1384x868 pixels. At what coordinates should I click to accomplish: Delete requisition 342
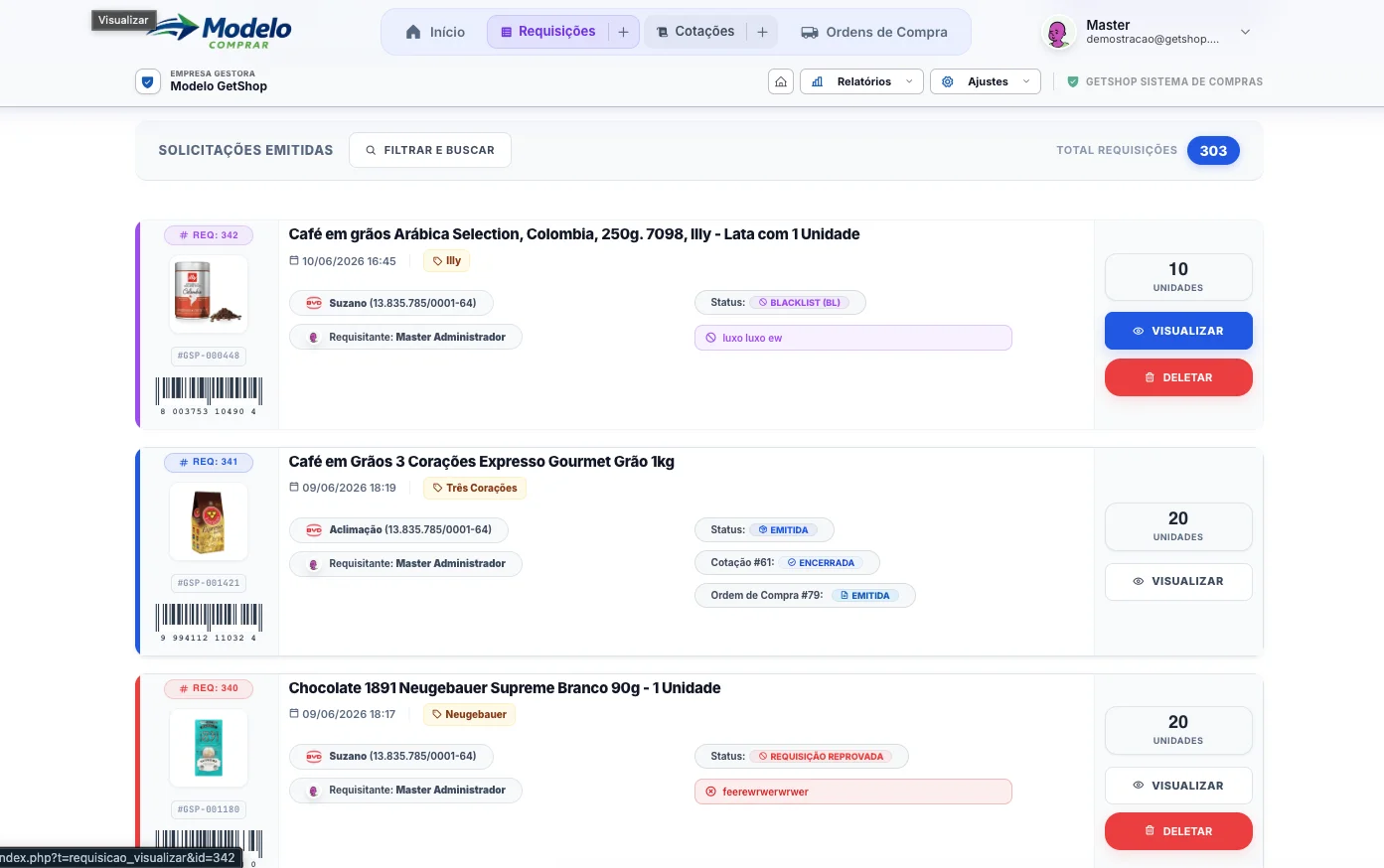(1178, 377)
